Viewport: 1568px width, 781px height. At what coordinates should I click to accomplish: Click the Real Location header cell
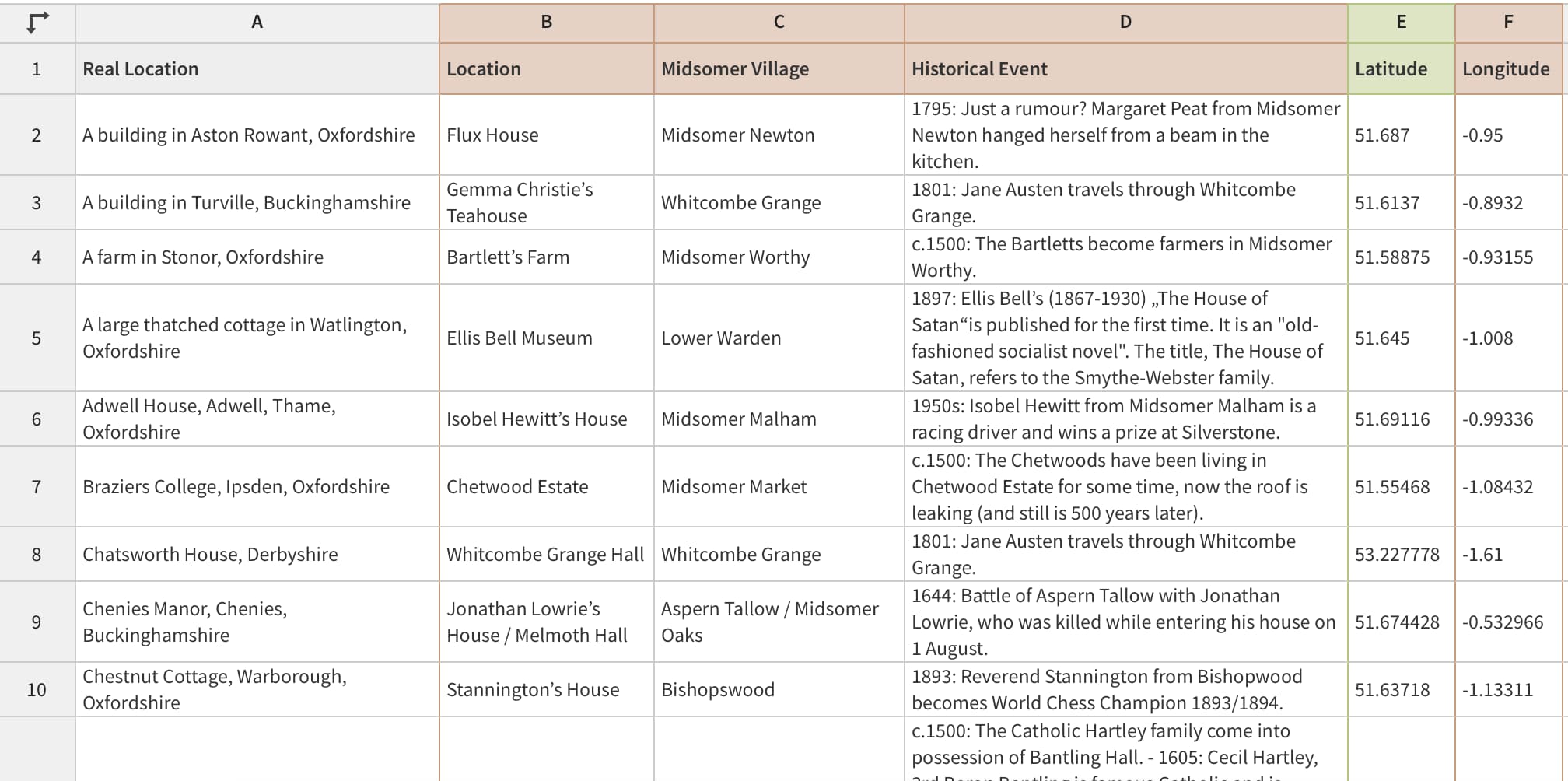[x=257, y=68]
